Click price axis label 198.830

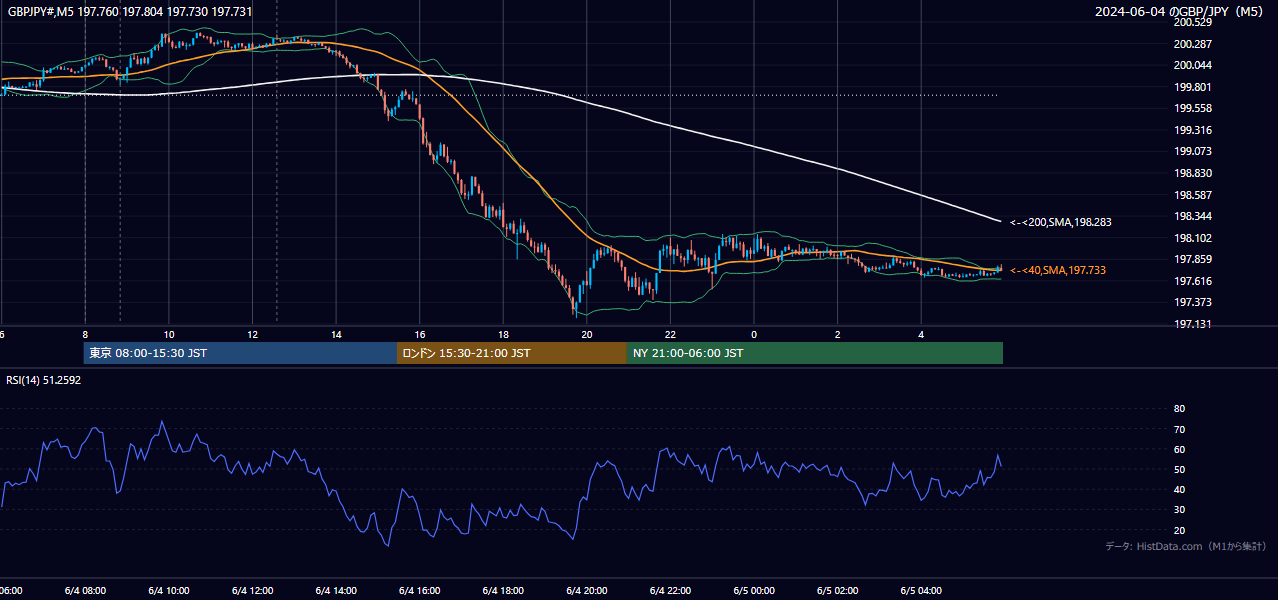click(1193, 173)
